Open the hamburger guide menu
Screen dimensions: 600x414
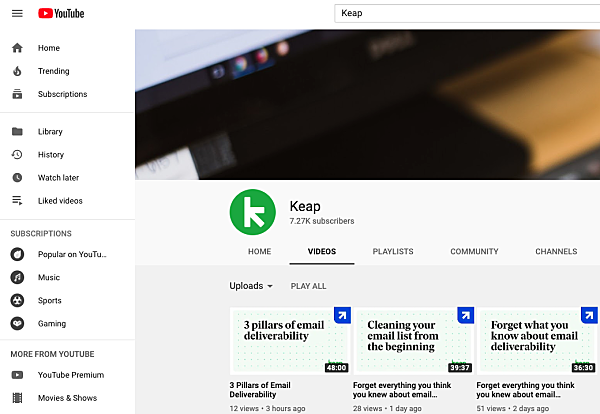tap(17, 14)
